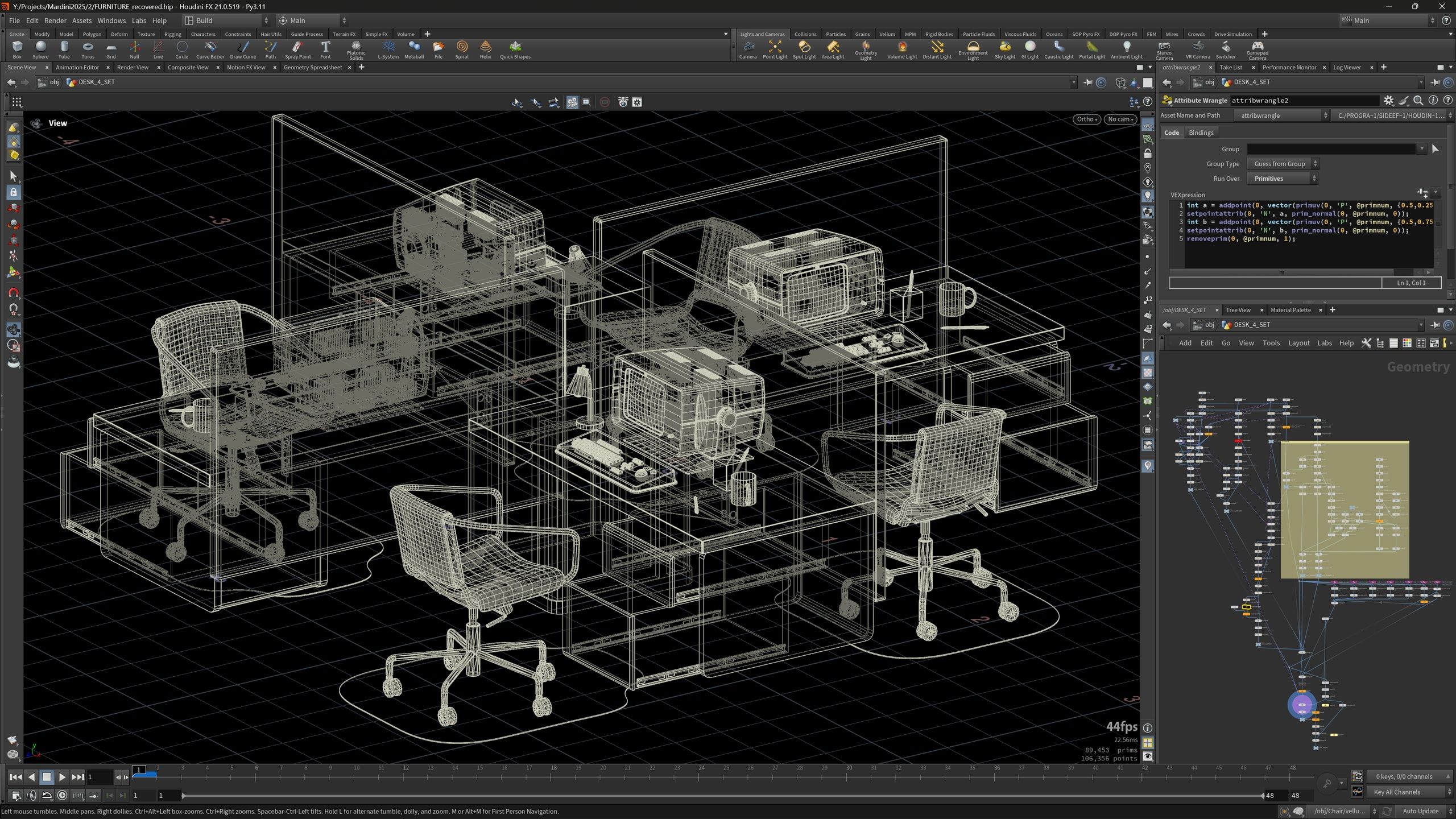Switch to the Render View tab

pyautogui.click(x=133, y=67)
